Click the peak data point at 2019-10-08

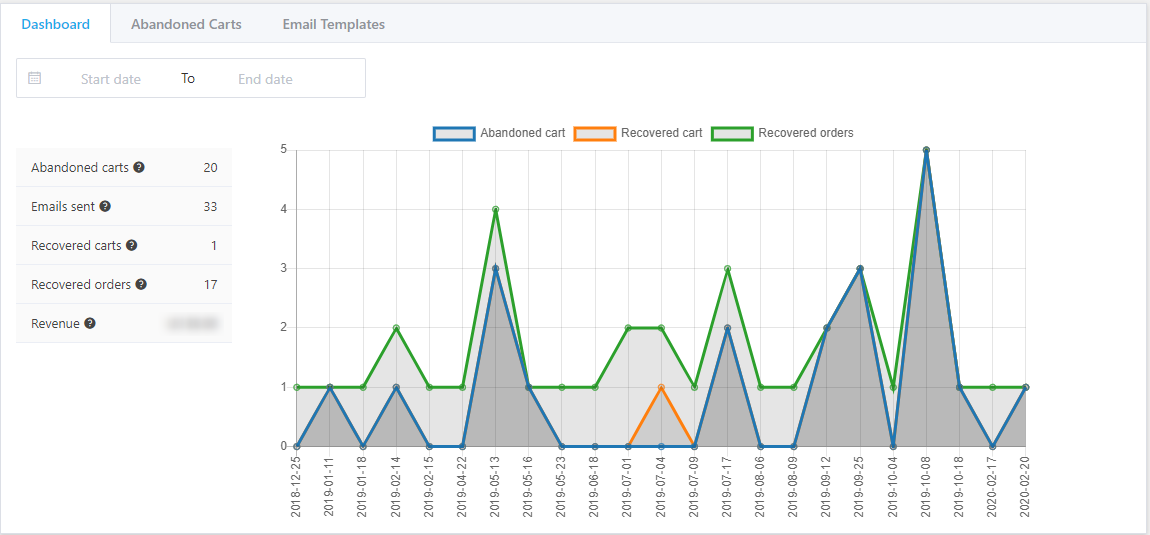click(926, 150)
